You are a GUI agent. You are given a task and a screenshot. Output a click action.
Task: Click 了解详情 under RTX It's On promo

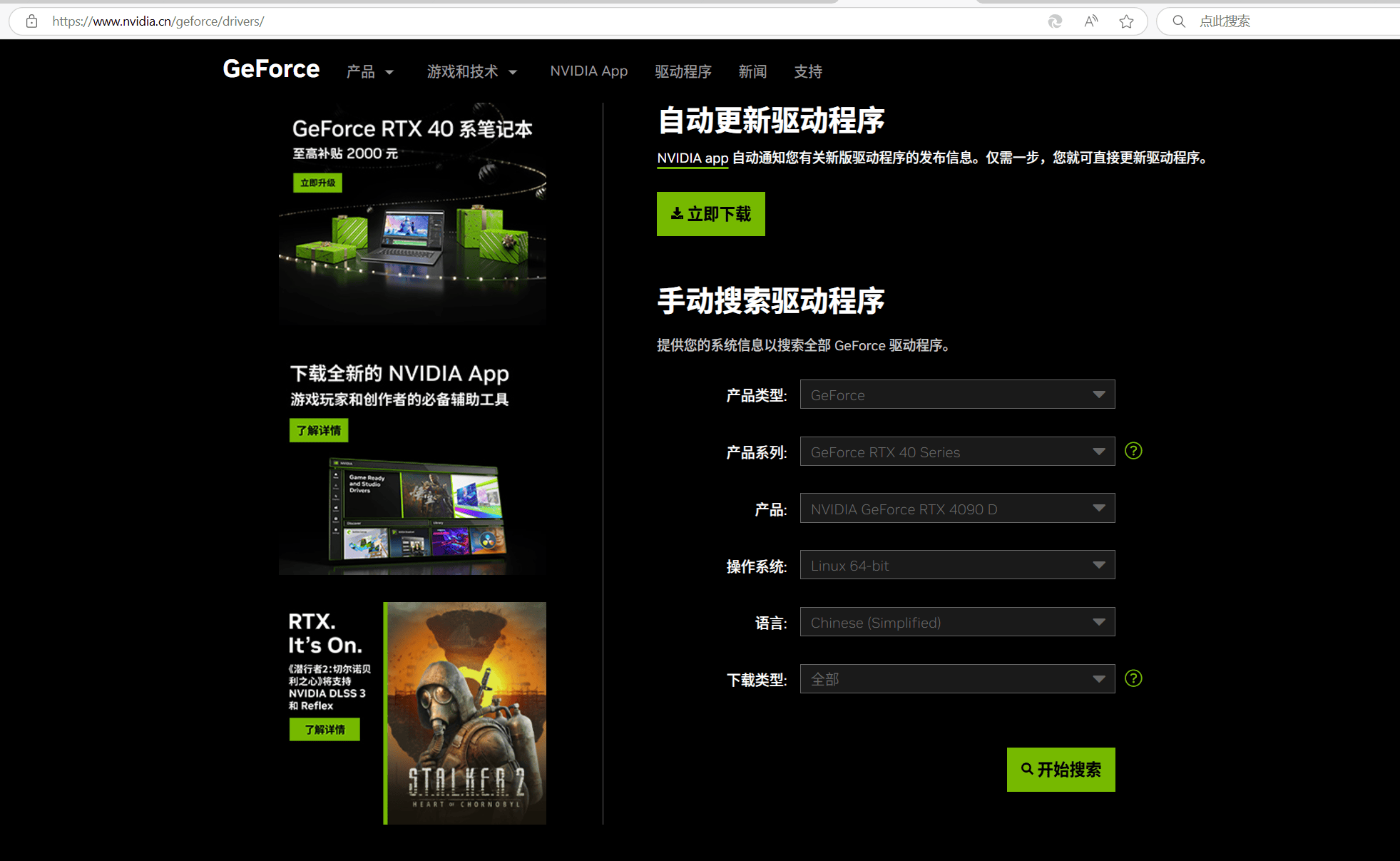(325, 730)
